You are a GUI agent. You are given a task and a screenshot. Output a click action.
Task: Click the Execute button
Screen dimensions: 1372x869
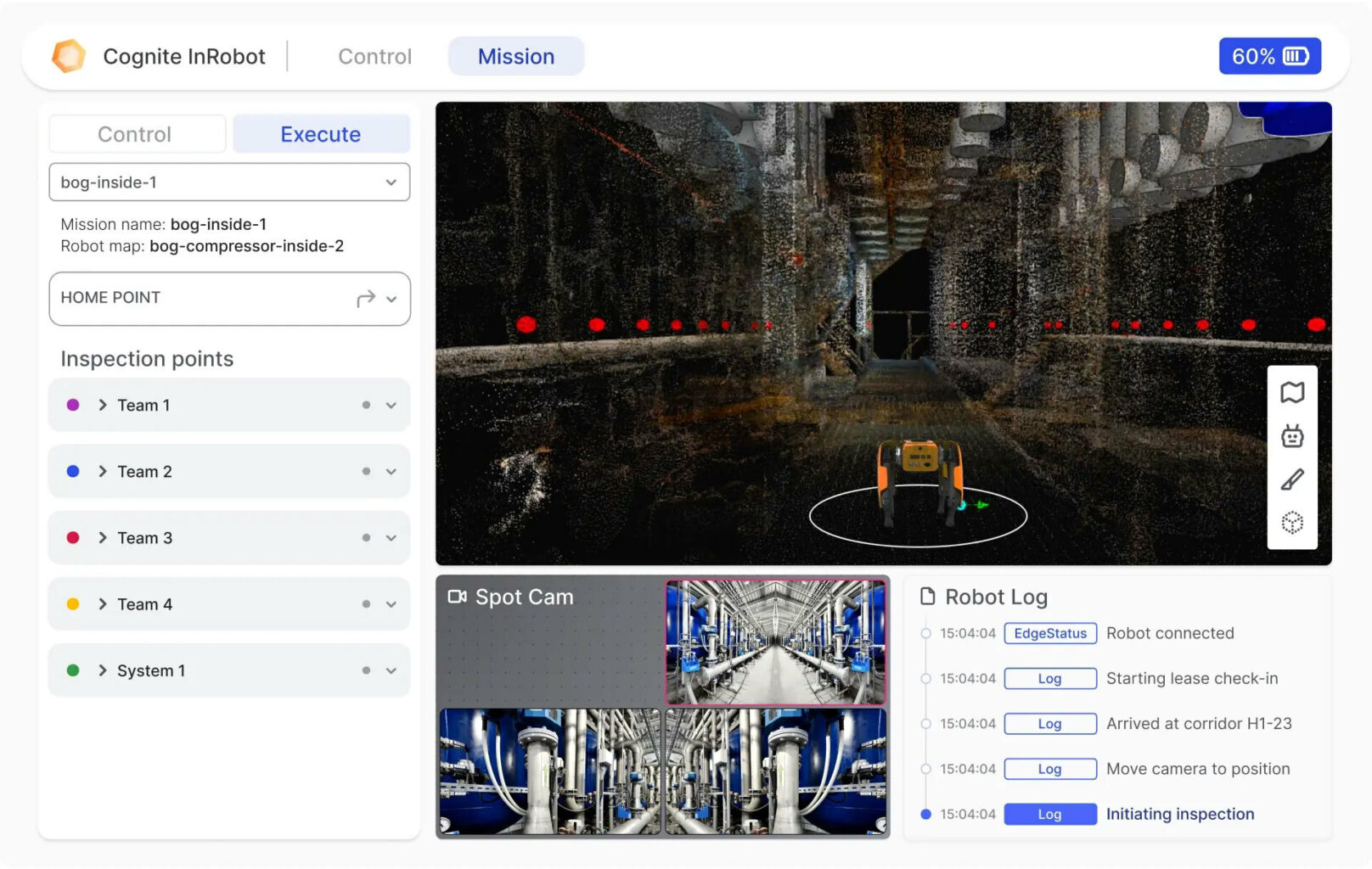[x=320, y=133]
